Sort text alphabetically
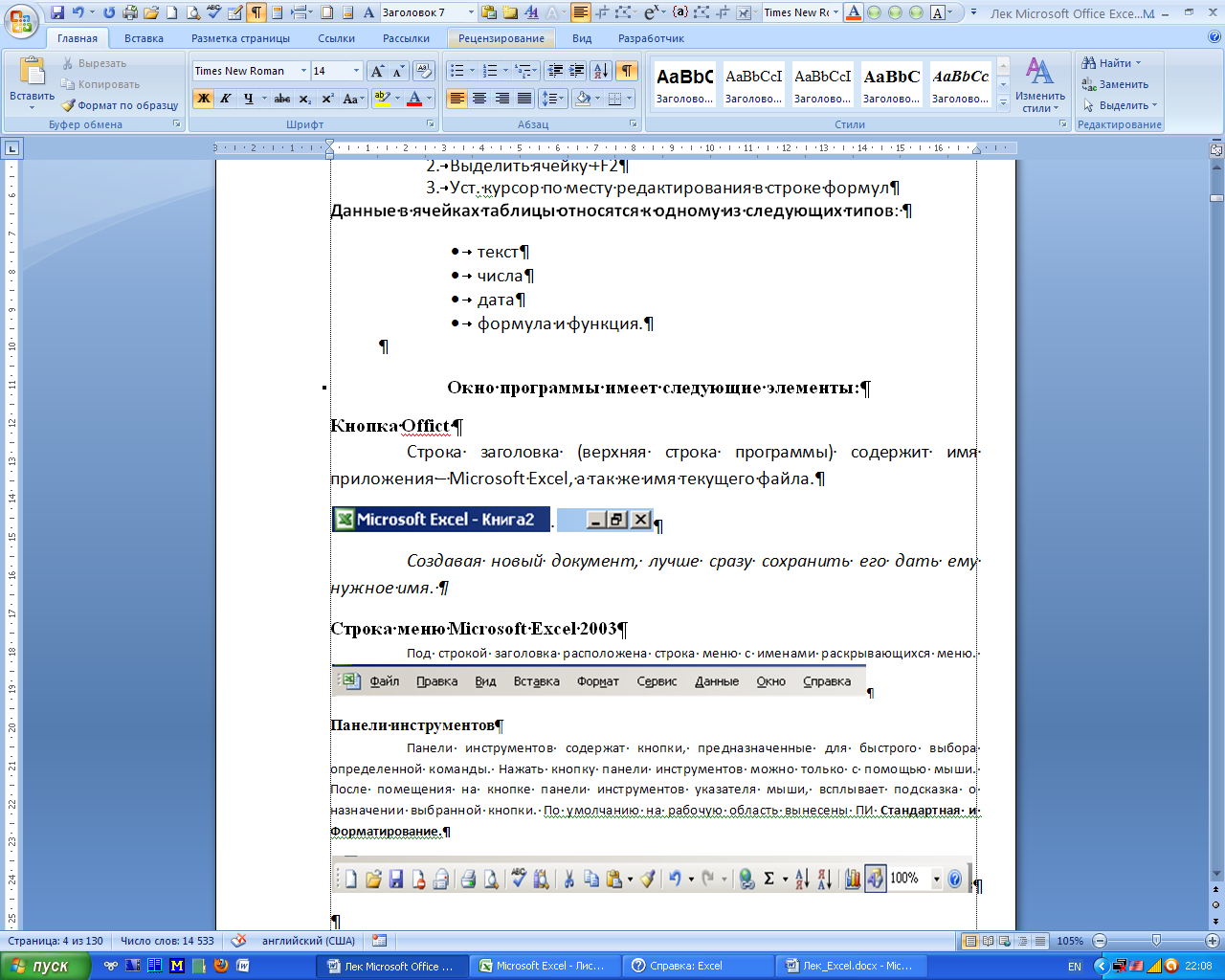The height and width of the screenshot is (980, 1225). click(x=601, y=71)
